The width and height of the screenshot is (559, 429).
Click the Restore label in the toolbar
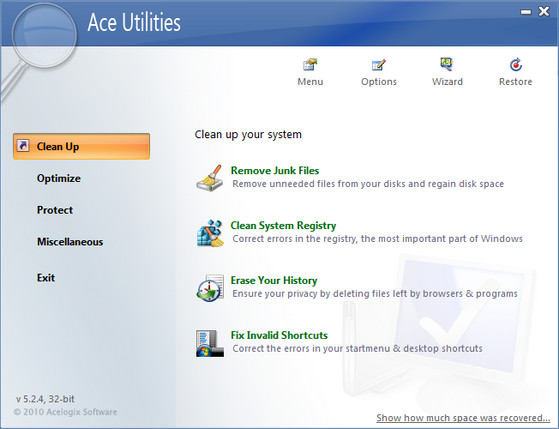pyautogui.click(x=516, y=82)
